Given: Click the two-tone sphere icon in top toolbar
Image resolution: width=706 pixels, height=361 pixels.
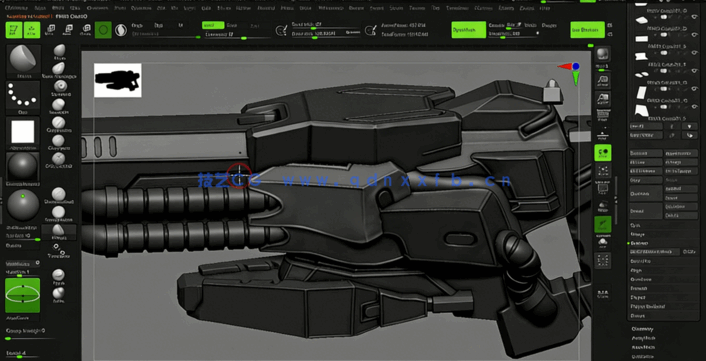Looking at the screenshot, I should tap(121, 30).
